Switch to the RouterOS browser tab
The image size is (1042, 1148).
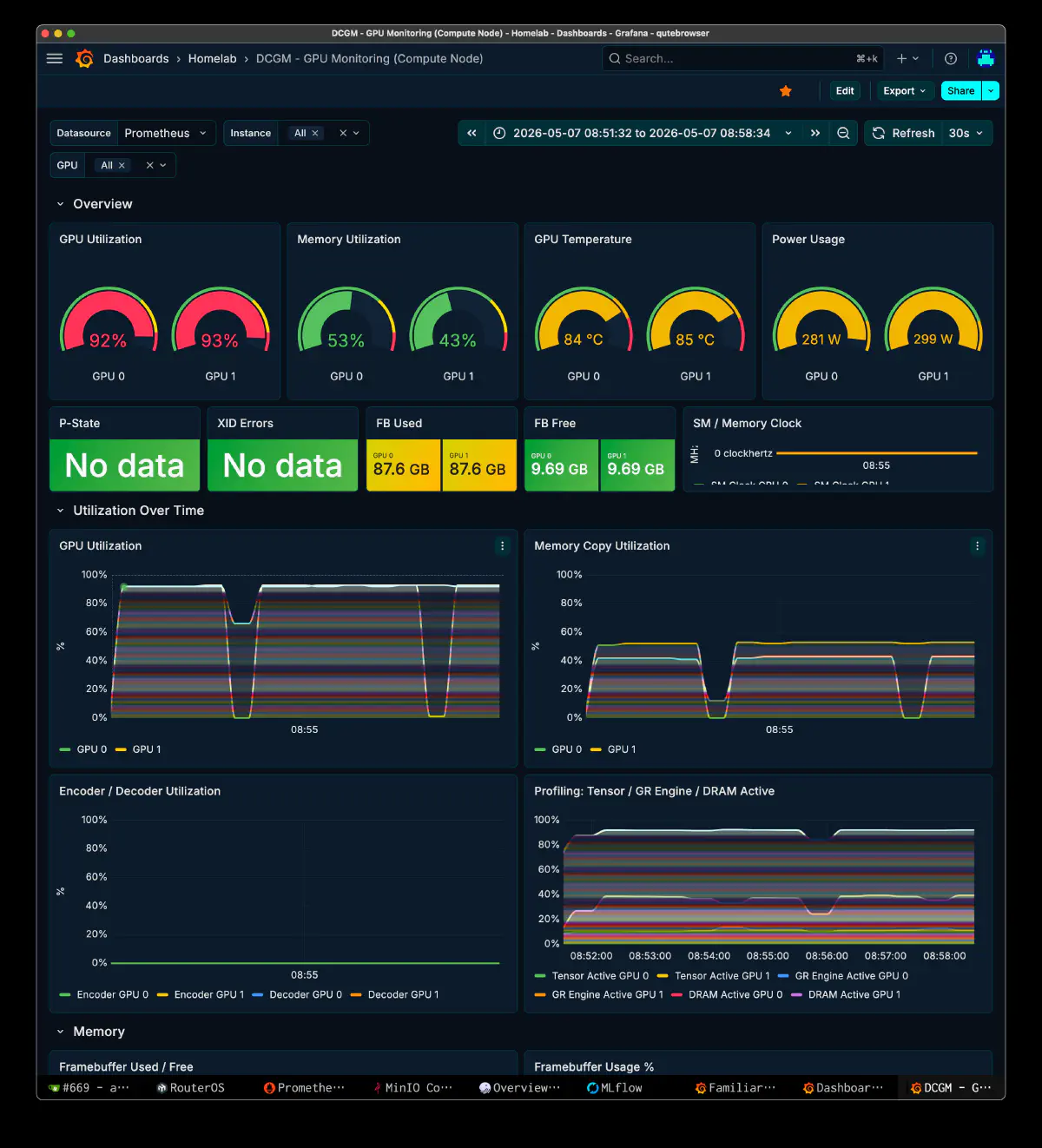click(x=191, y=1087)
